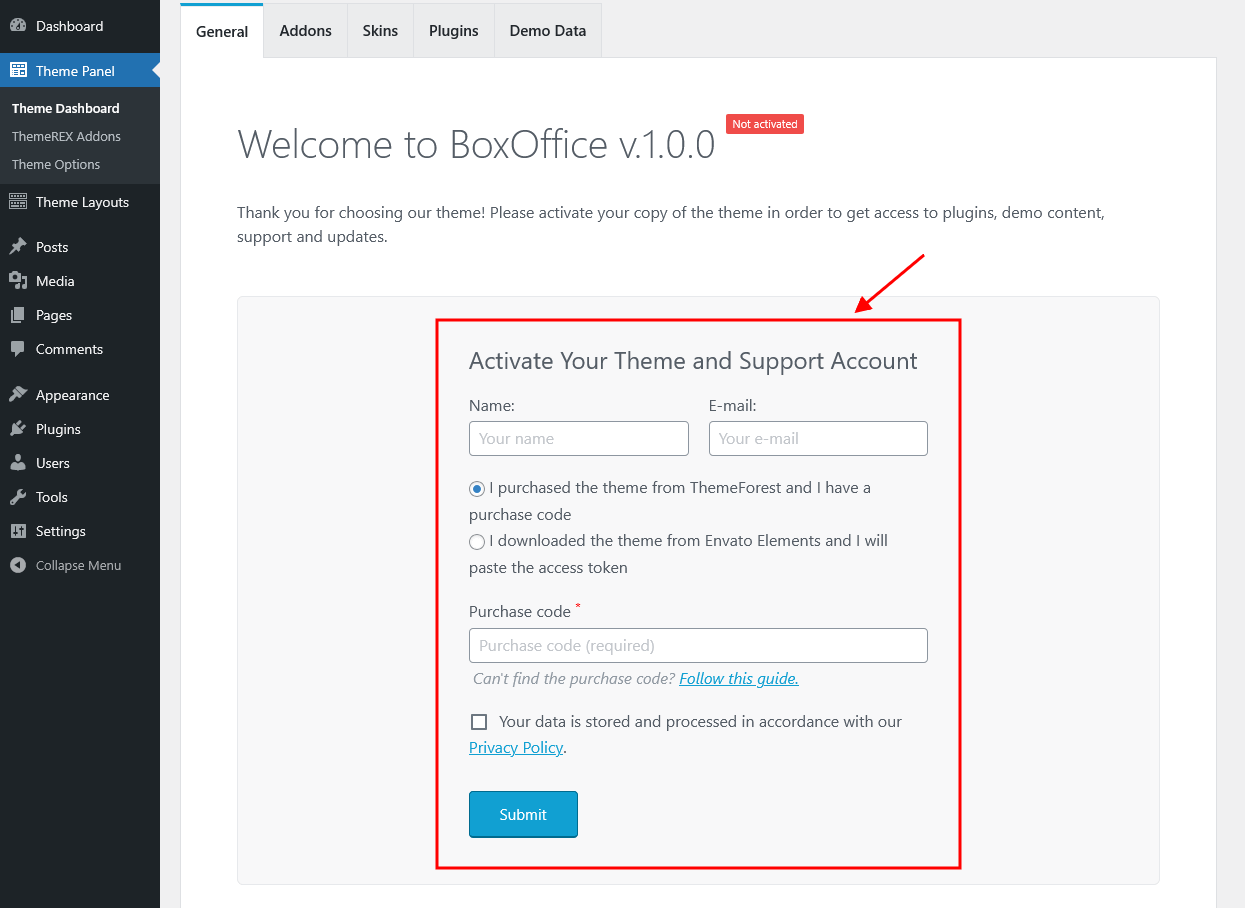
Task: Open the Posts menu item
Action: coord(80,247)
